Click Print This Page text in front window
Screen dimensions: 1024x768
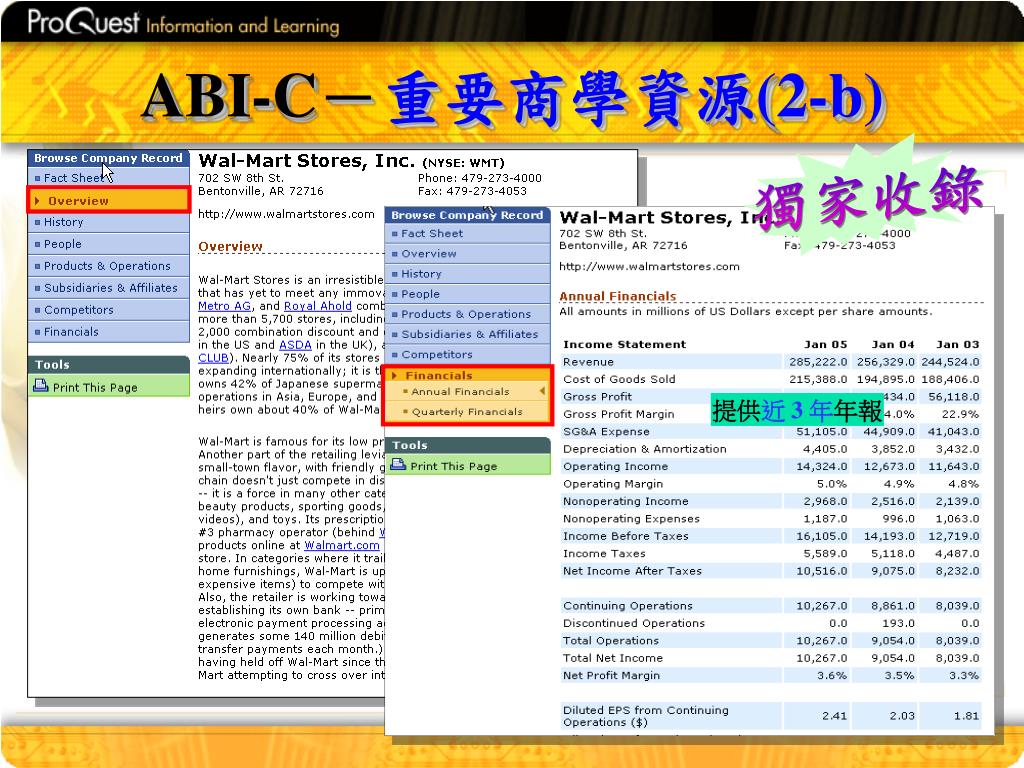453,466
